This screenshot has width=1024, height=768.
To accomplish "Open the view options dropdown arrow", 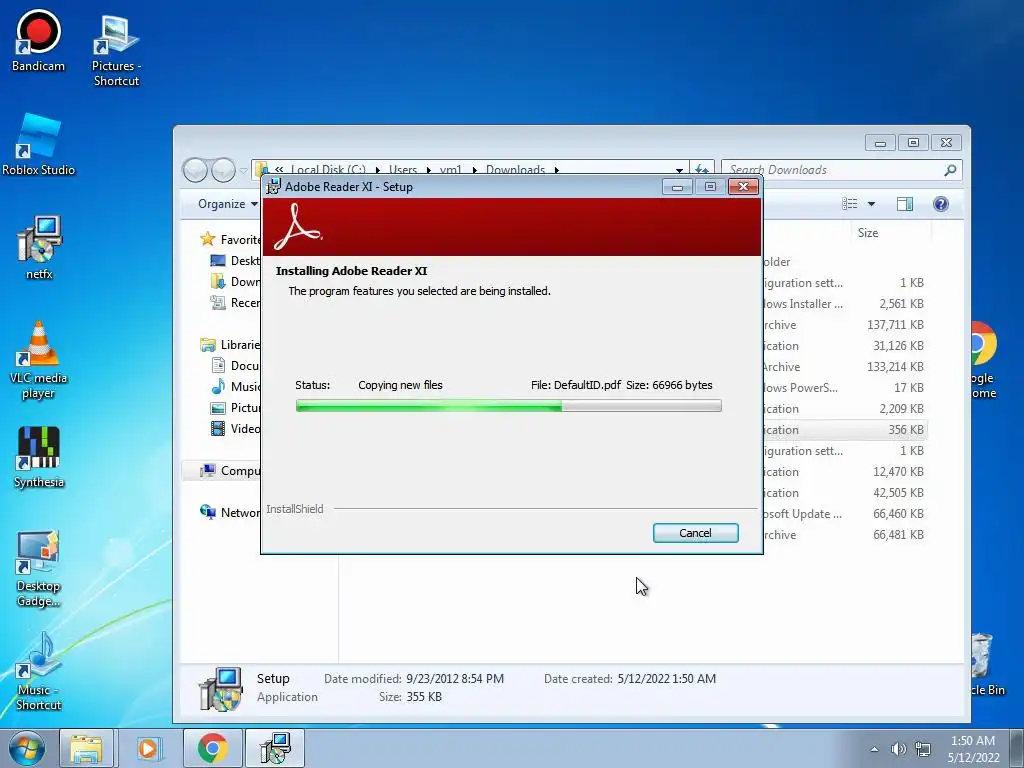I will (x=871, y=204).
